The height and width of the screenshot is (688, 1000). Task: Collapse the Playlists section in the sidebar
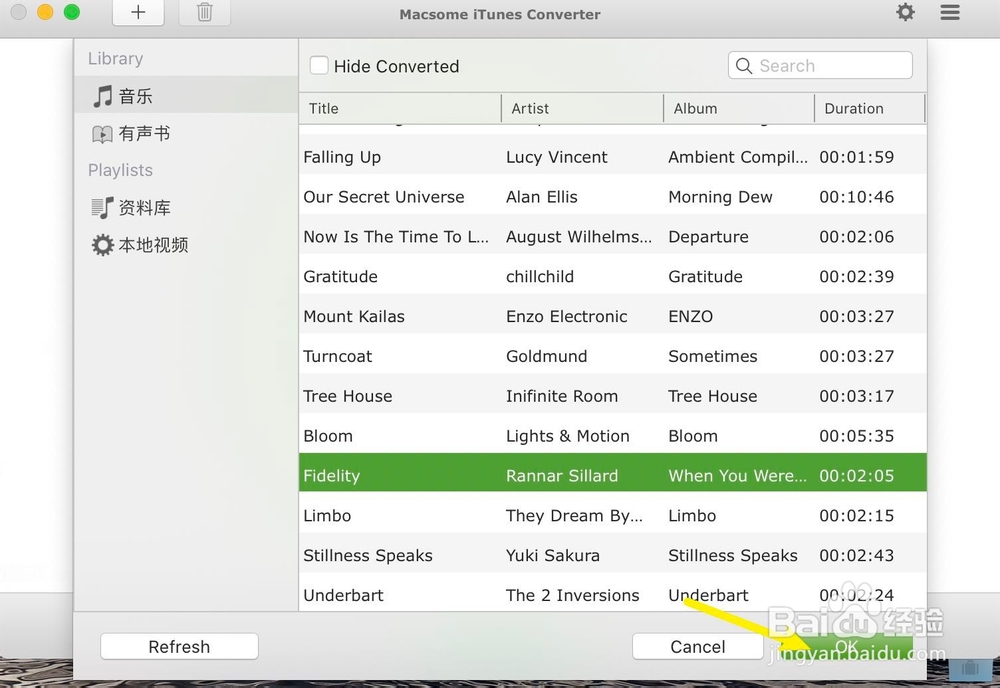coord(120,170)
